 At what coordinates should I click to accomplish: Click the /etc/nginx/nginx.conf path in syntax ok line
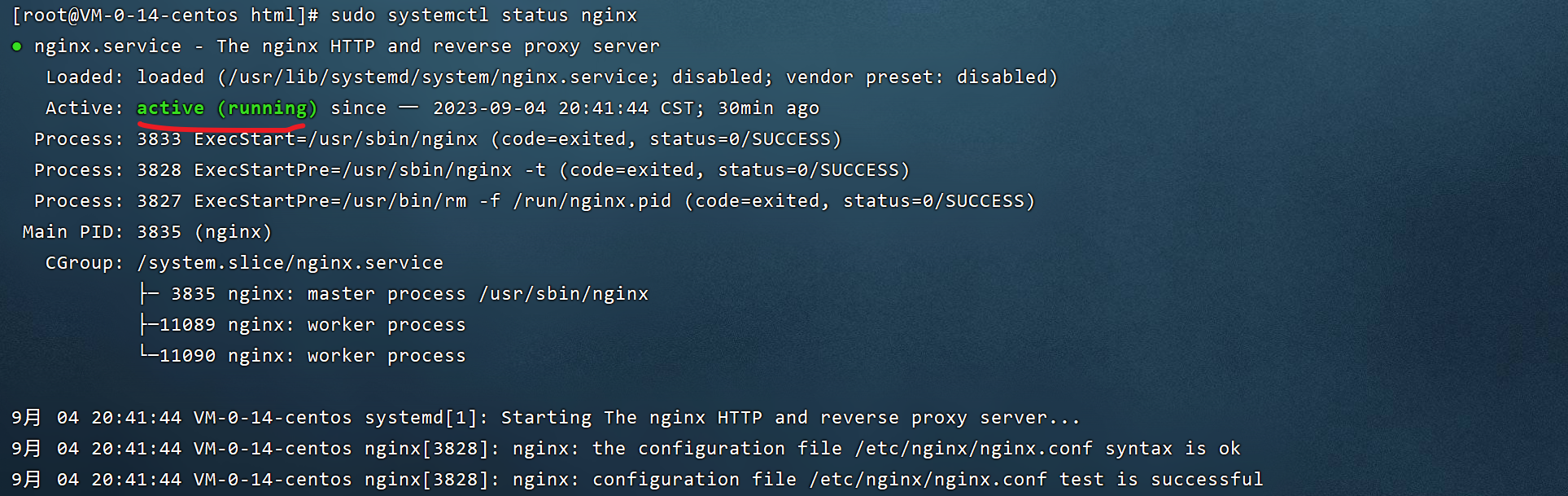pyautogui.click(x=973, y=449)
